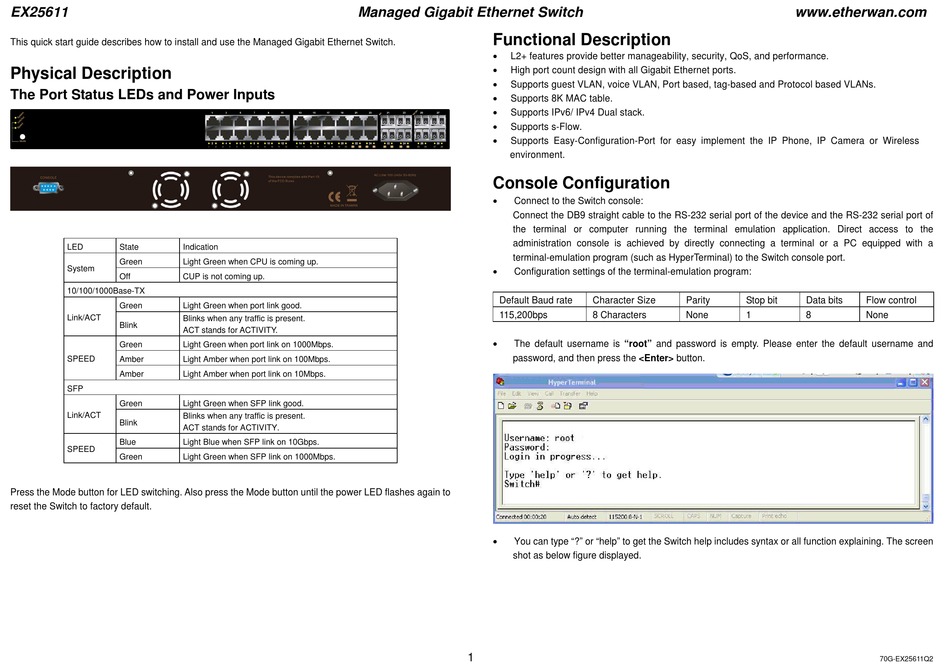The width and height of the screenshot is (950, 664).
Task: Click the 'EX25611' model name in header
Action: pos(40,12)
